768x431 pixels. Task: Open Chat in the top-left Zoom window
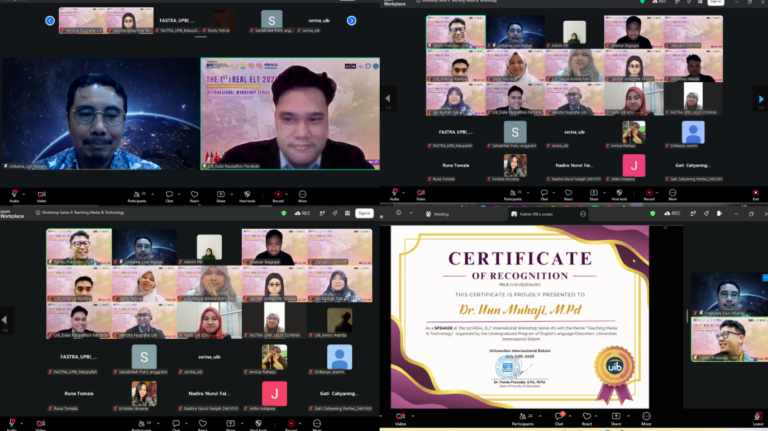pyautogui.click(x=169, y=196)
